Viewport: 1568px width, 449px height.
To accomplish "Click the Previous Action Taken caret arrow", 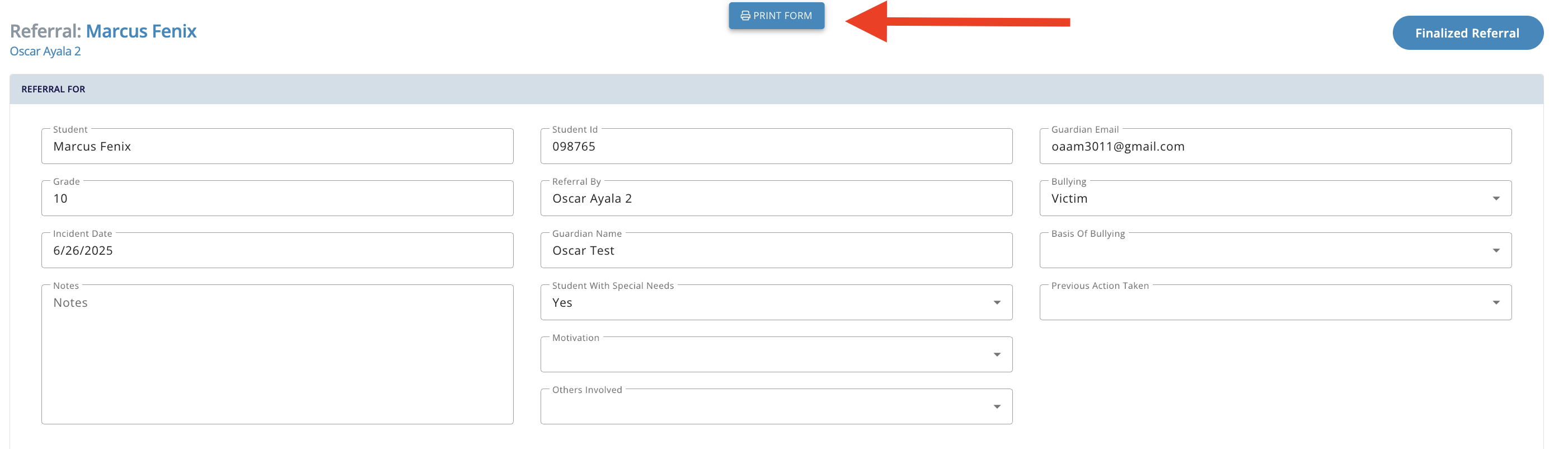I will [x=1496, y=303].
